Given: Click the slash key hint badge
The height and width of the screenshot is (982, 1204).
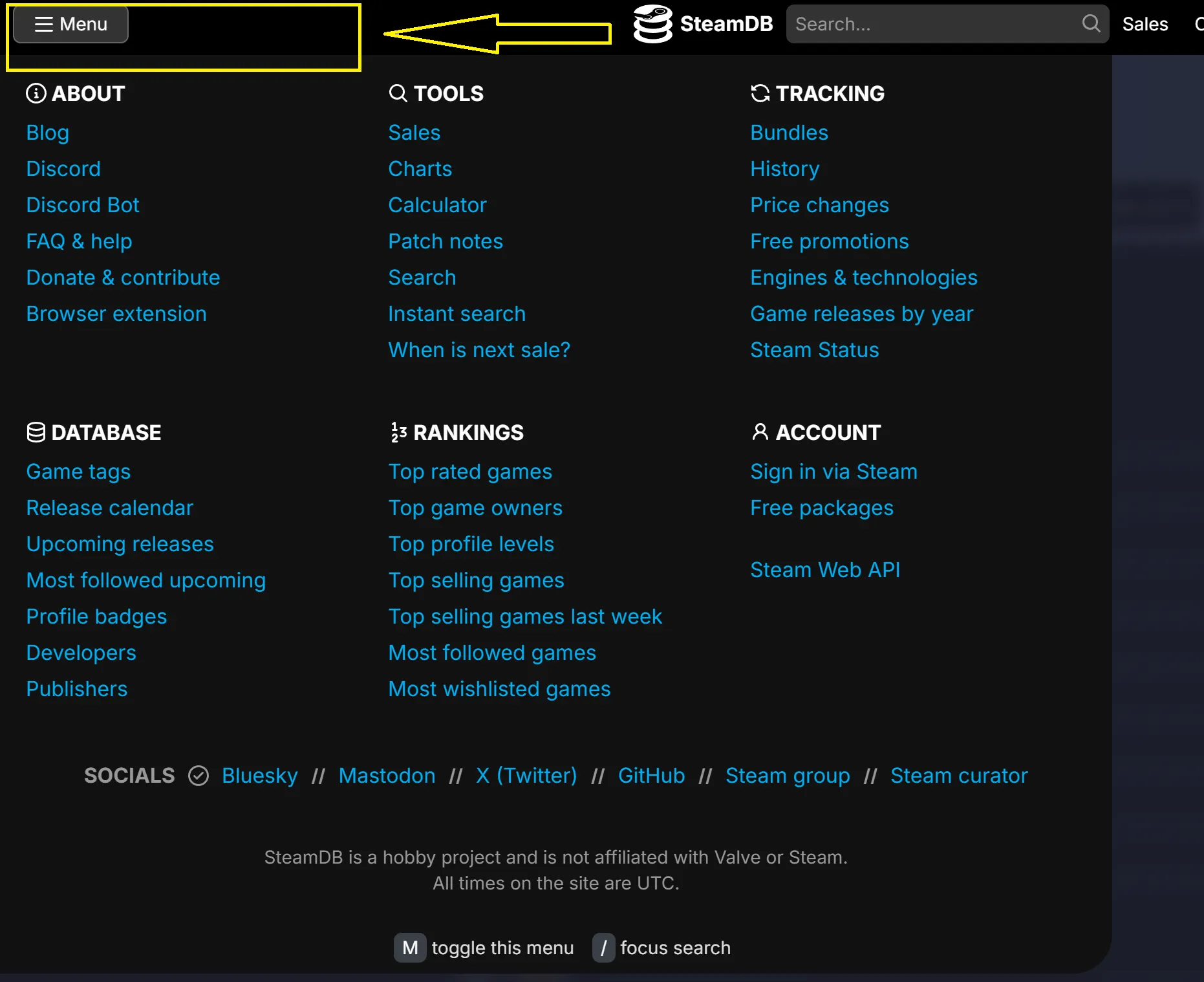Looking at the screenshot, I should click(604, 948).
